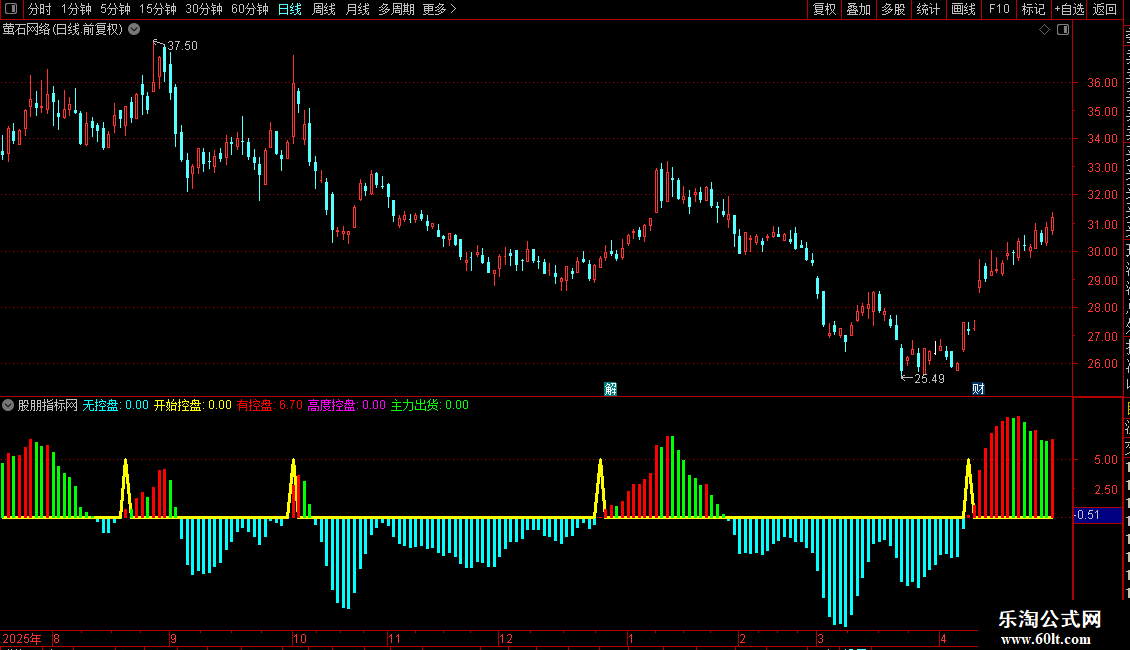Screen dimensions: 1130x650
Task: Open the 复权 adjustment menu
Action: 824,9
